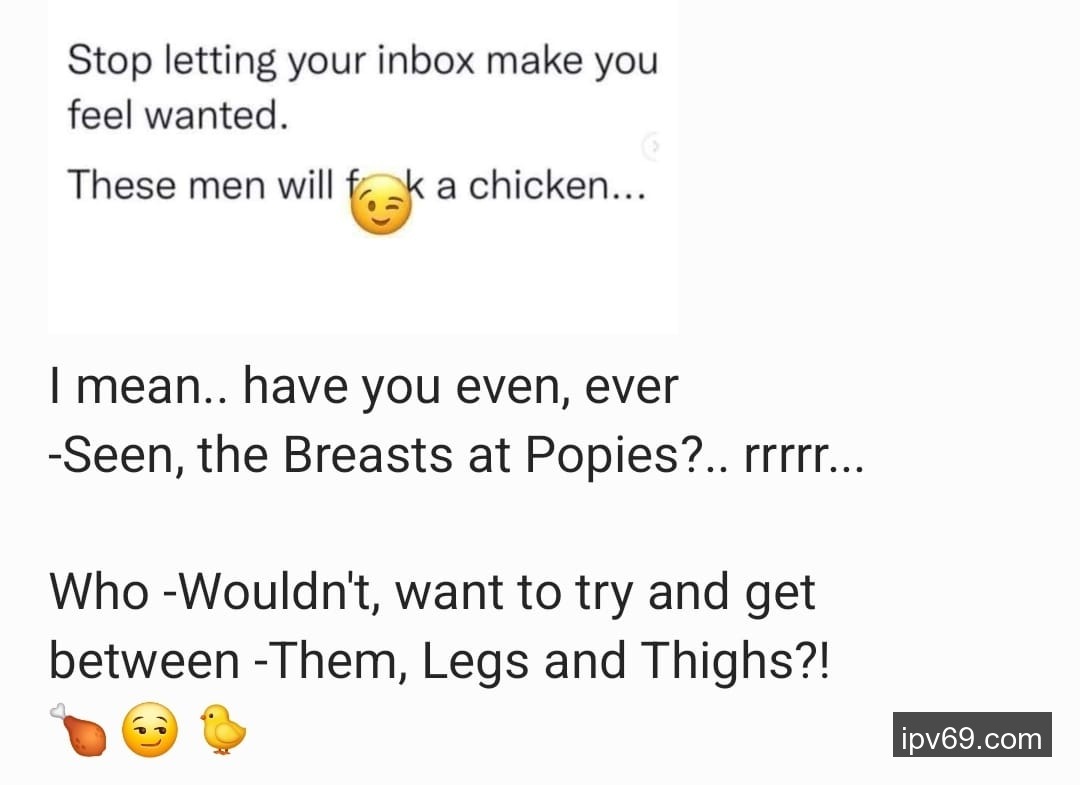Click the line starting with 'Who -Wouldn't'
The width and height of the screenshot is (1080, 785).
point(432,592)
